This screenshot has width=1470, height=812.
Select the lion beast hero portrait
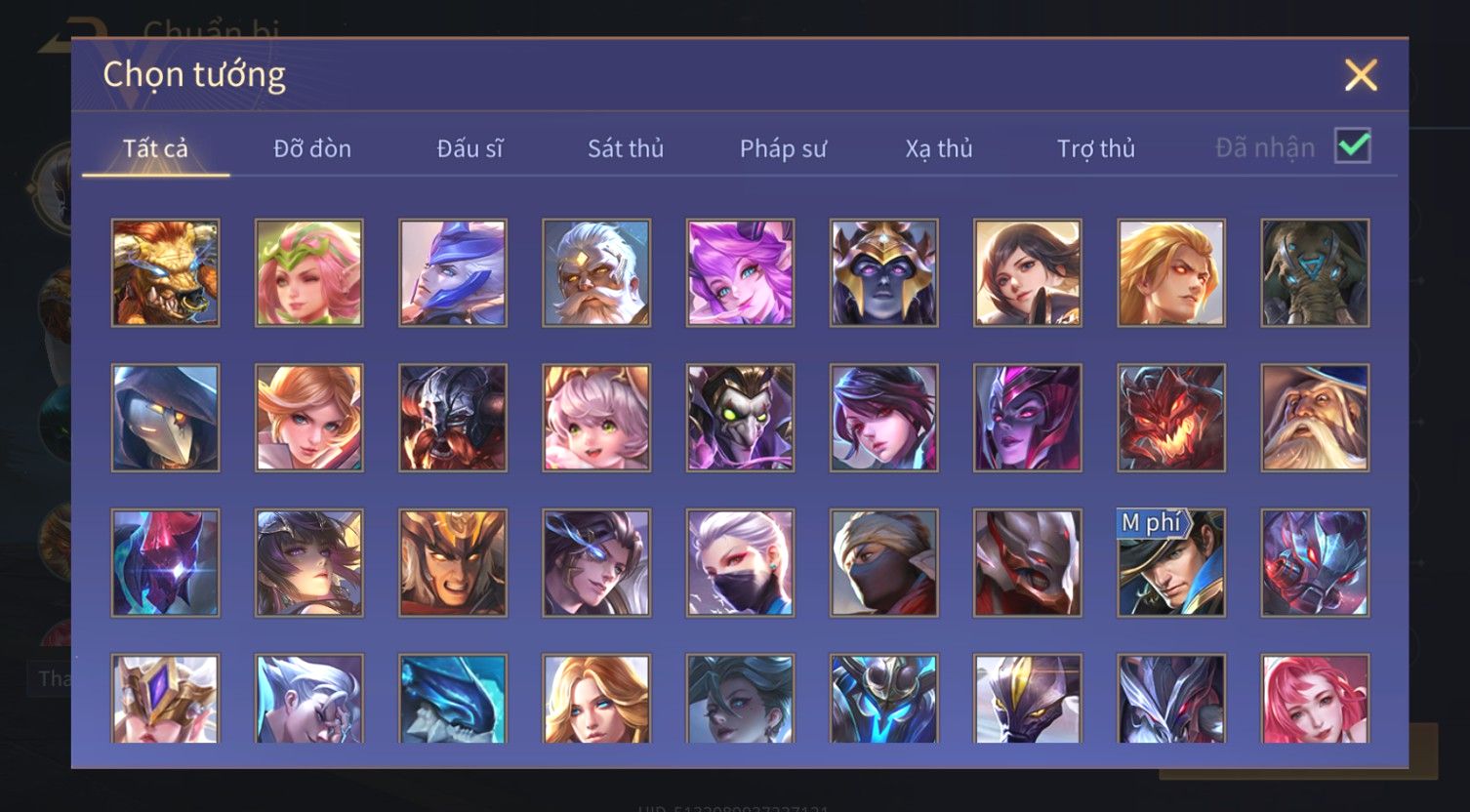click(165, 272)
